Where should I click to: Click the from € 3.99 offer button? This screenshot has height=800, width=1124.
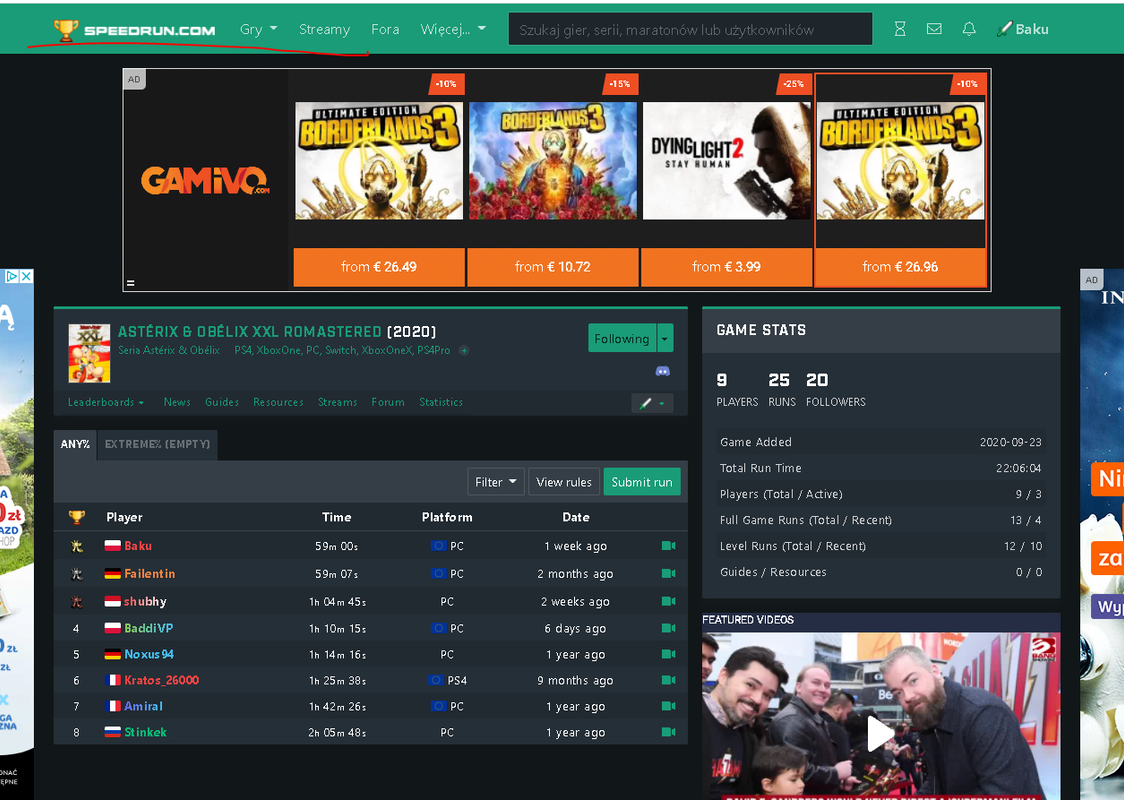coord(726,267)
